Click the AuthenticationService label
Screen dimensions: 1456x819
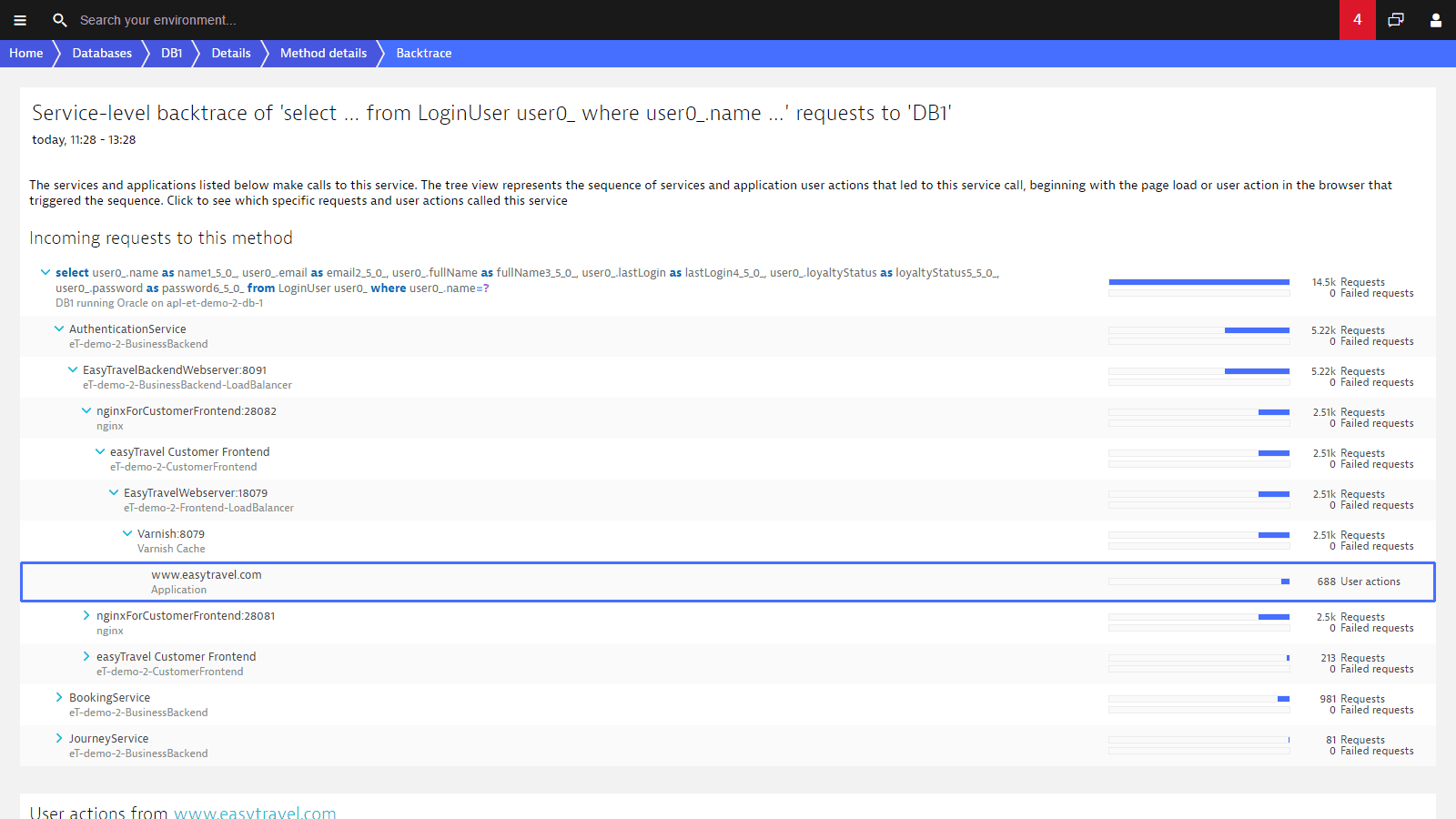[127, 329]
